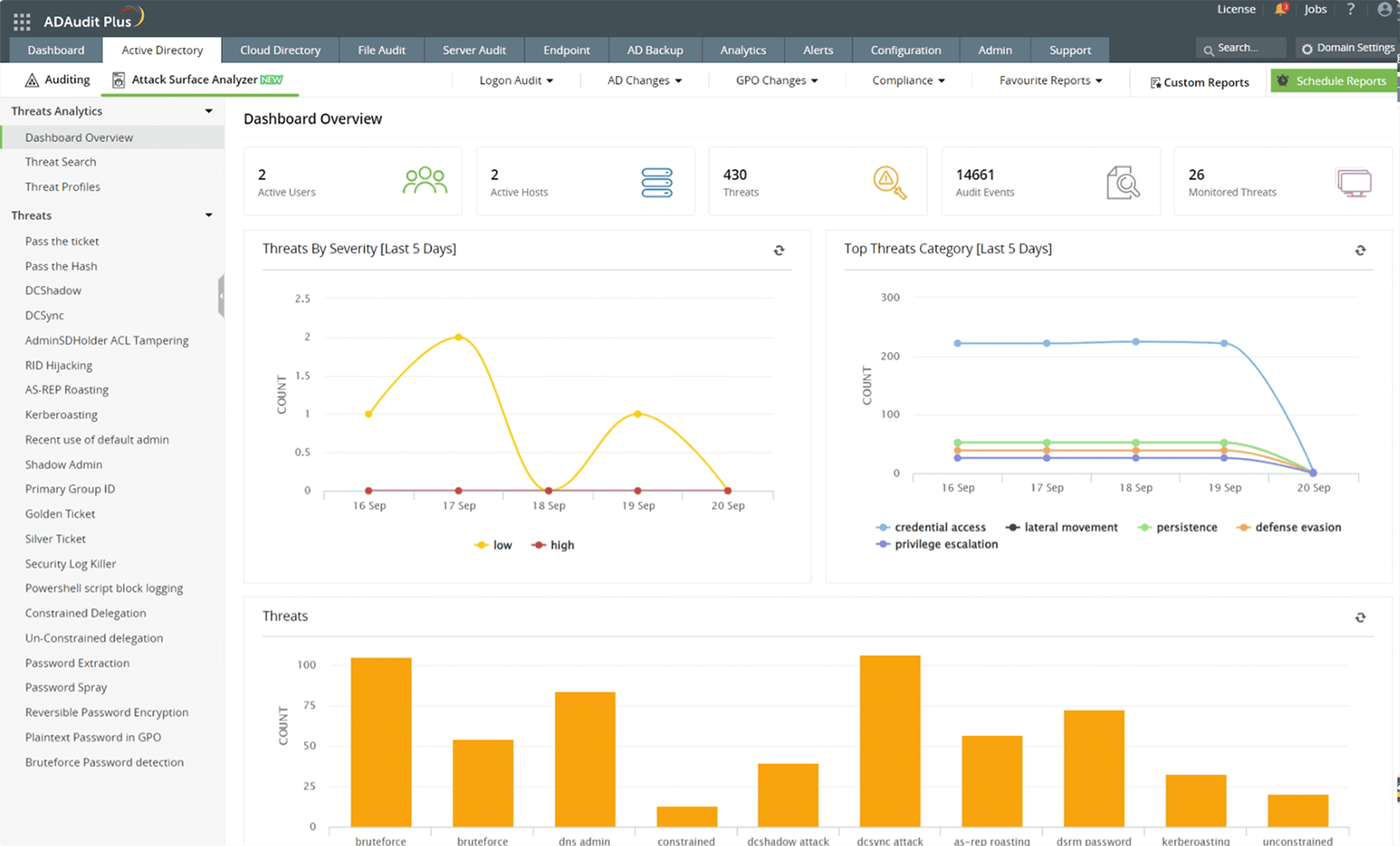Open the Kerberoasting threat link
The height and width of the screenshot is (846, 1400).
tap(61, 415)
